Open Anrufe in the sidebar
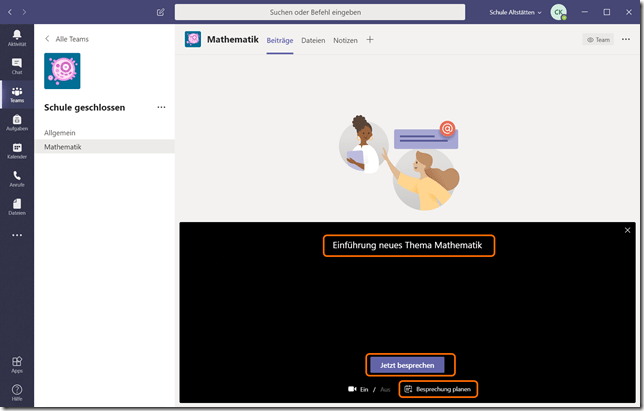644x411 pixels. coord(17,178)
